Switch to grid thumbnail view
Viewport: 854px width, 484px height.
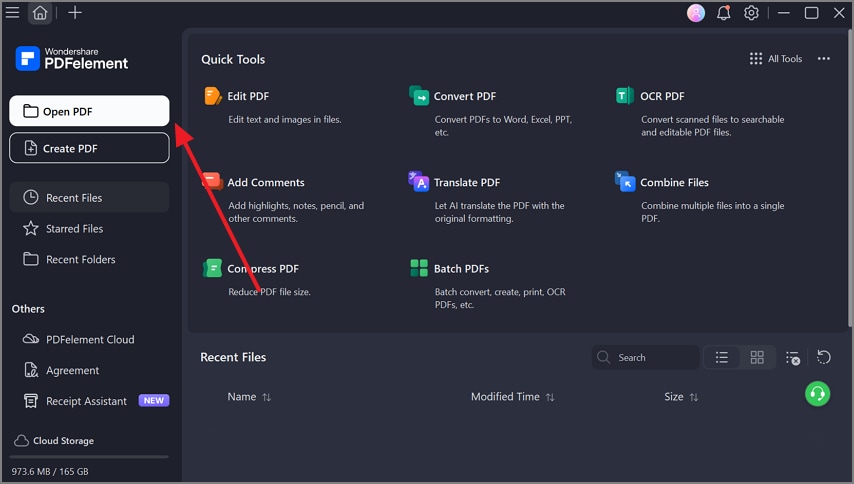coord(757,357)
